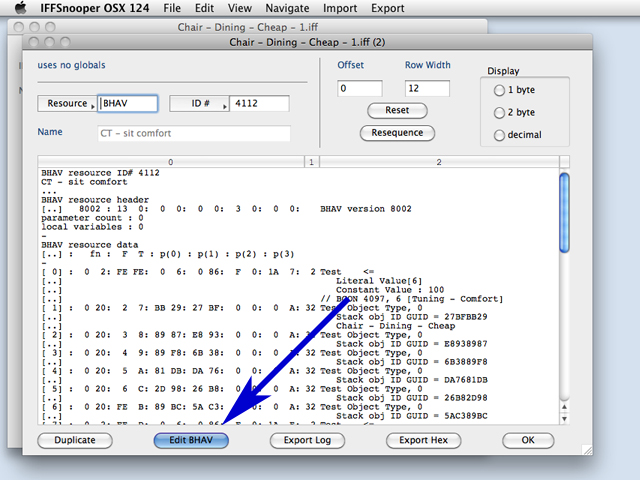Click the green zoom window button

coord(64,43)
